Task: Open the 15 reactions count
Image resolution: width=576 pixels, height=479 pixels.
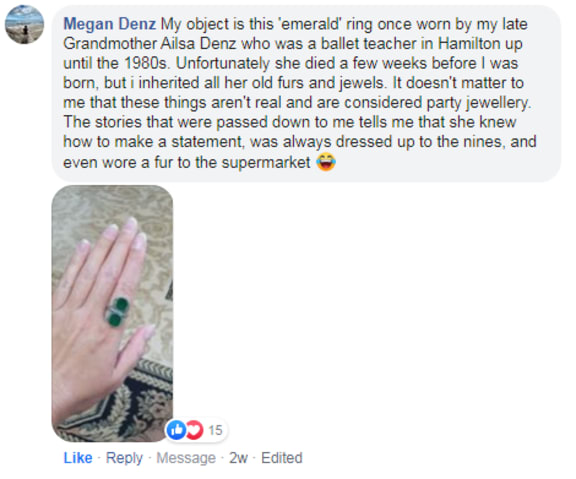Action: pos(215,430)
